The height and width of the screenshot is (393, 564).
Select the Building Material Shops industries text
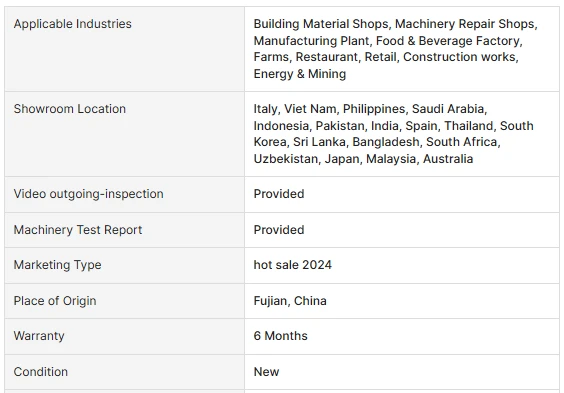click(x=395, y=49)
